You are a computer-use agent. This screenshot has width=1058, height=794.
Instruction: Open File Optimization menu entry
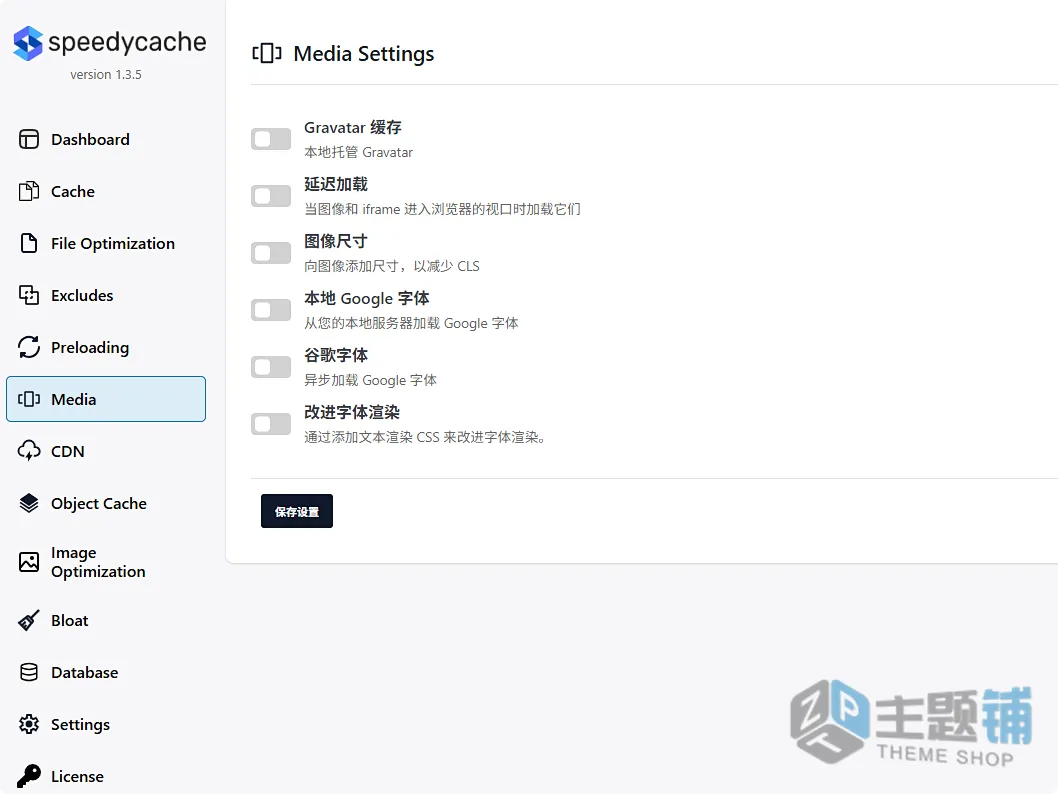pyautogui.click(x=113, y=244)
